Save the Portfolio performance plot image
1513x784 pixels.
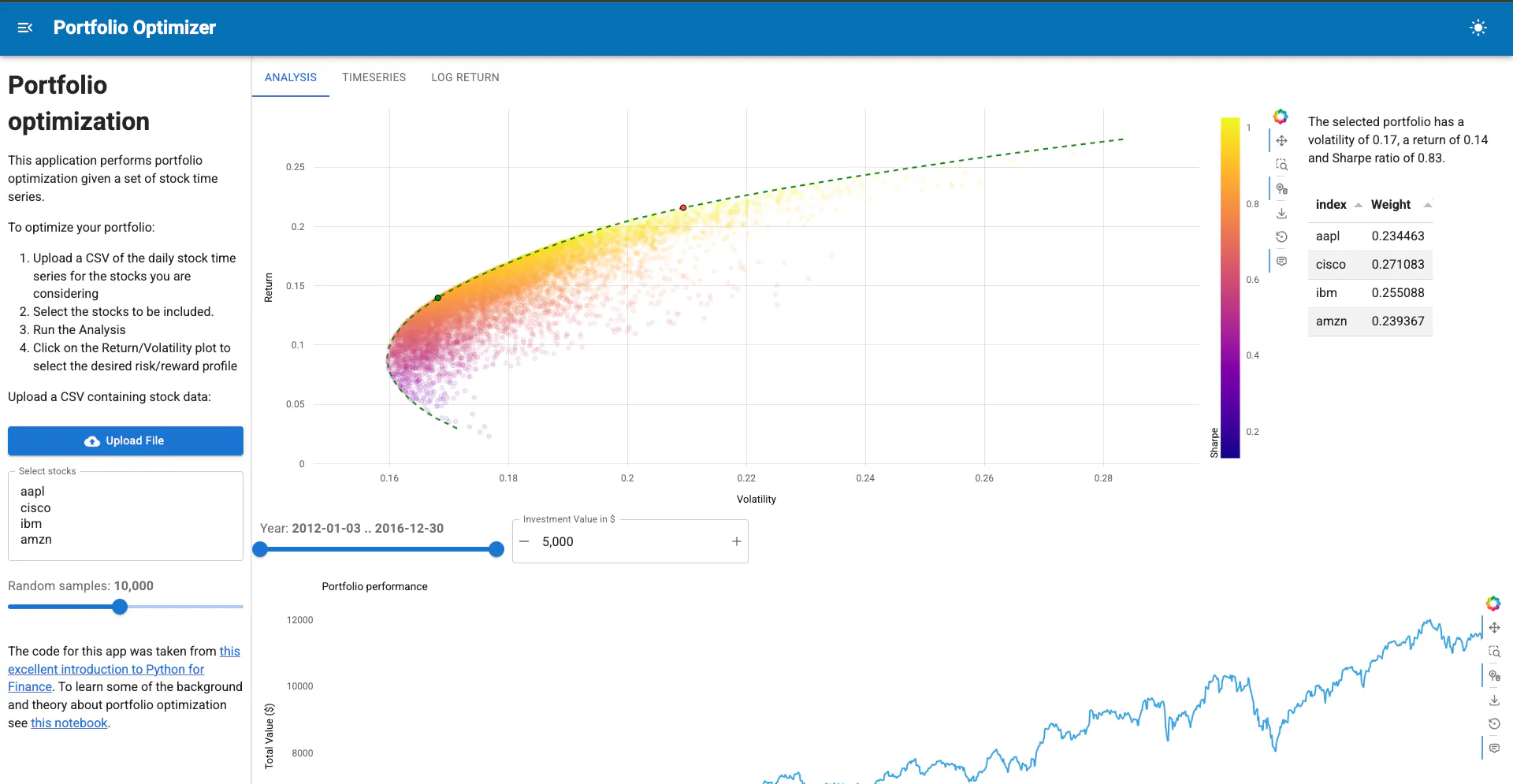pyautogui.click(x=1495, y=700)
